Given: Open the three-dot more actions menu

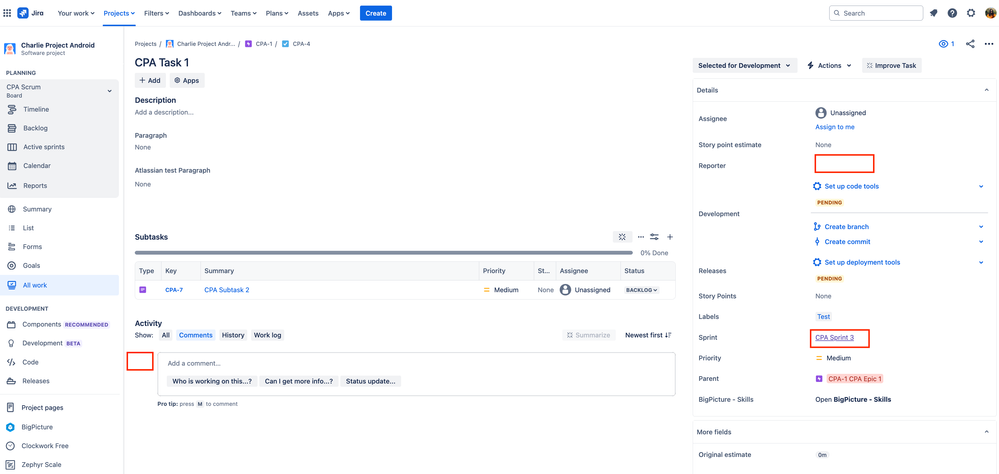Looking at the screenshot, I should [989, 44].
